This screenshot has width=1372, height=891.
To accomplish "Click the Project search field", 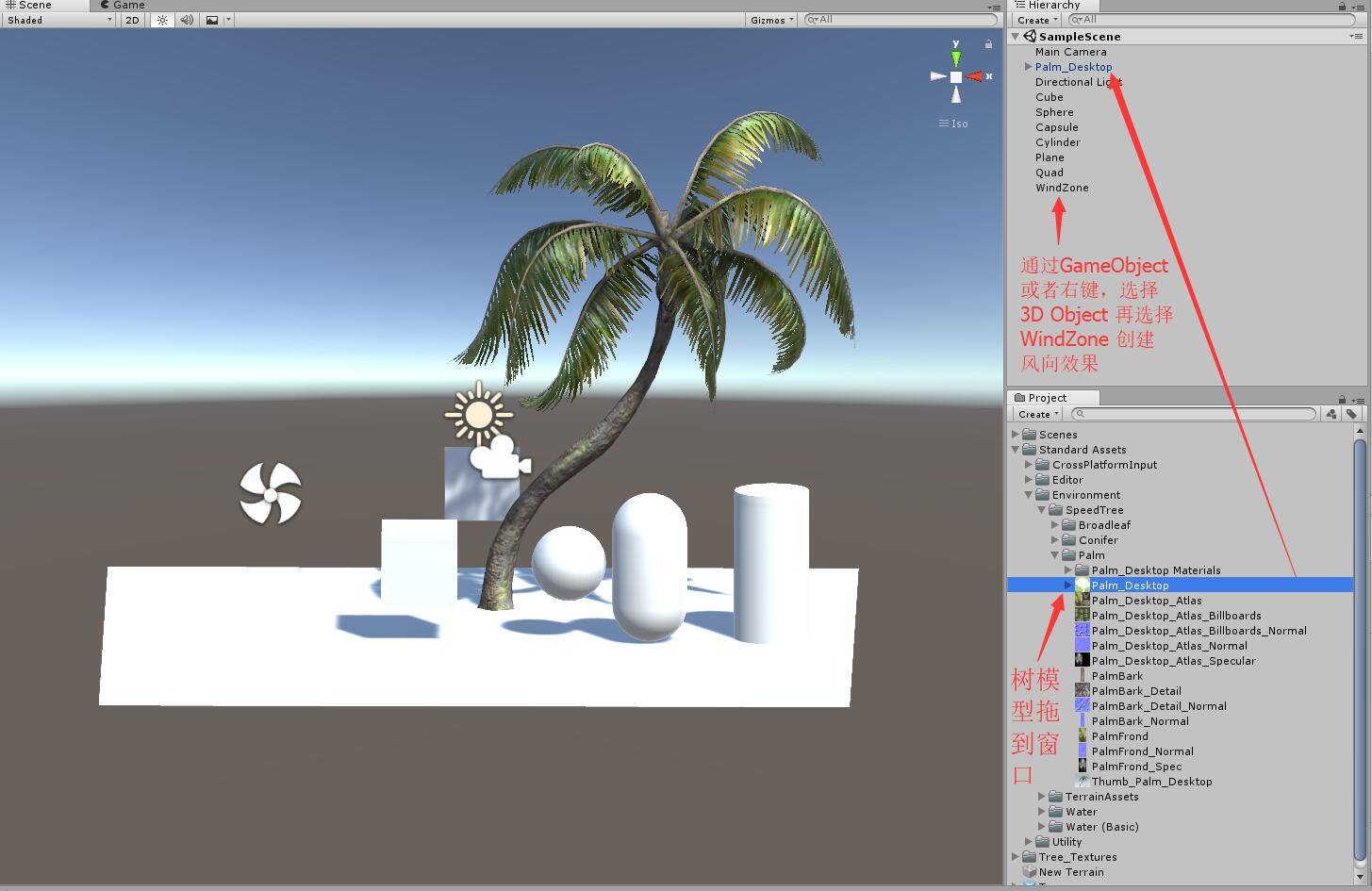I will pos(1194,414).
